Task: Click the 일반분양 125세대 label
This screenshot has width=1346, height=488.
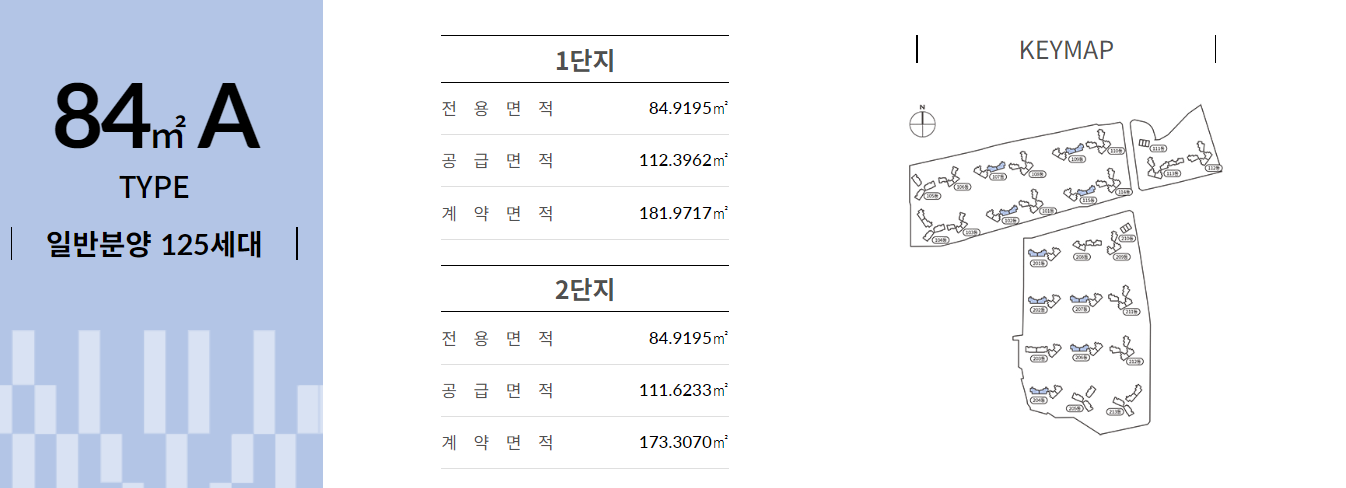Action: click(155, 244)
